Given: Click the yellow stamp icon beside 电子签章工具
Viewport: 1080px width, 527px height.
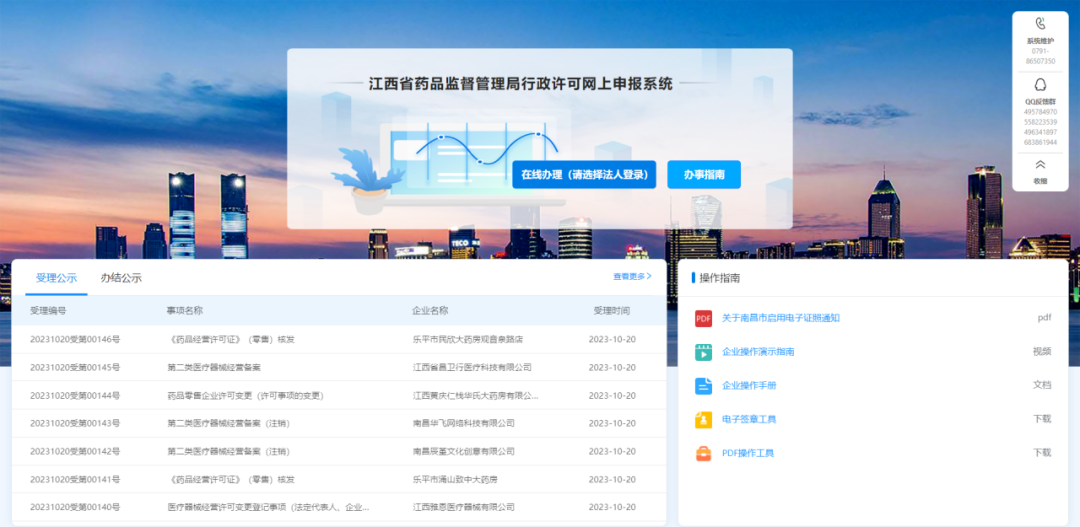Looking at the screenshot, I should [703, 420].
